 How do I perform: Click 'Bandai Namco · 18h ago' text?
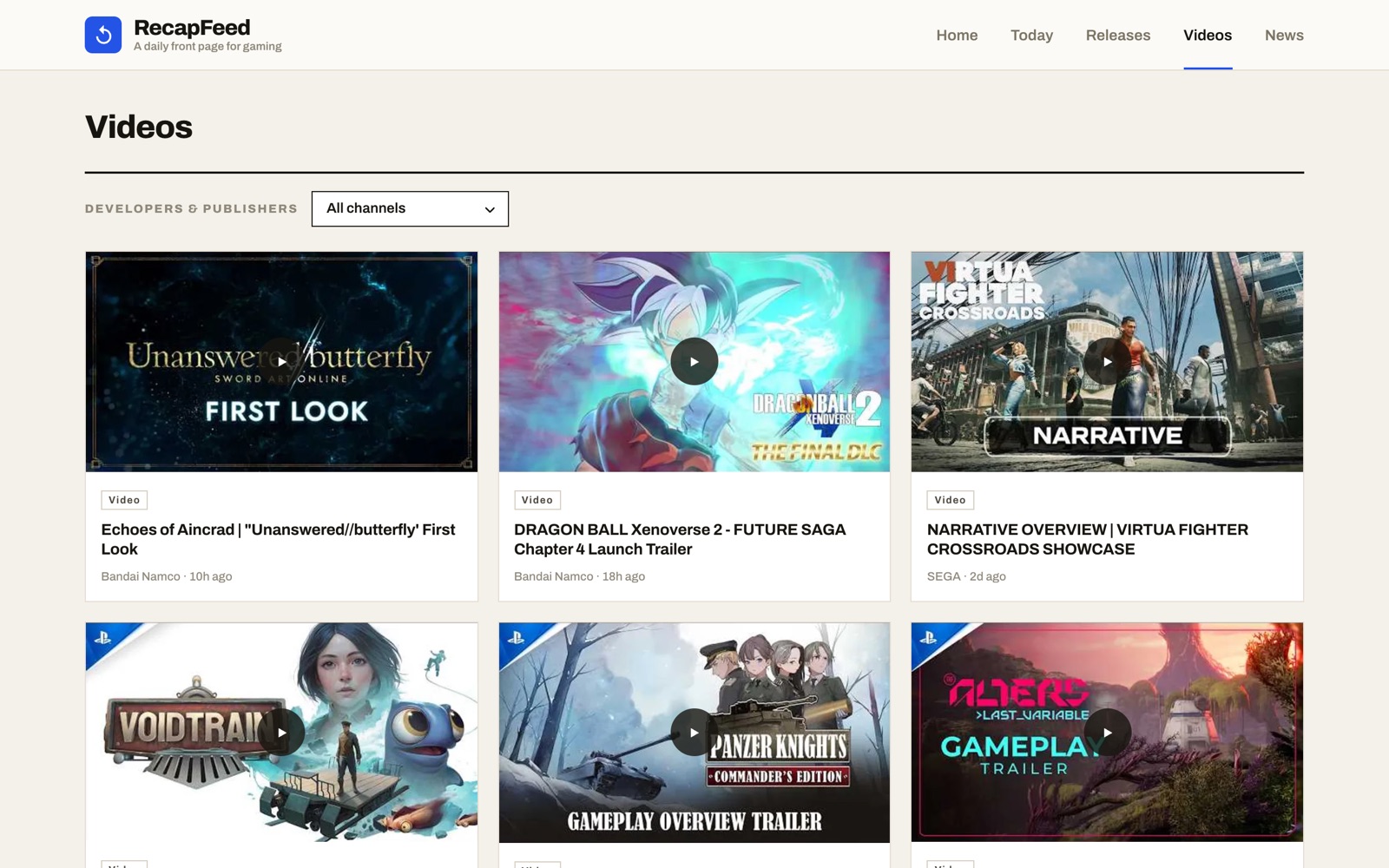tap(579, 576)
